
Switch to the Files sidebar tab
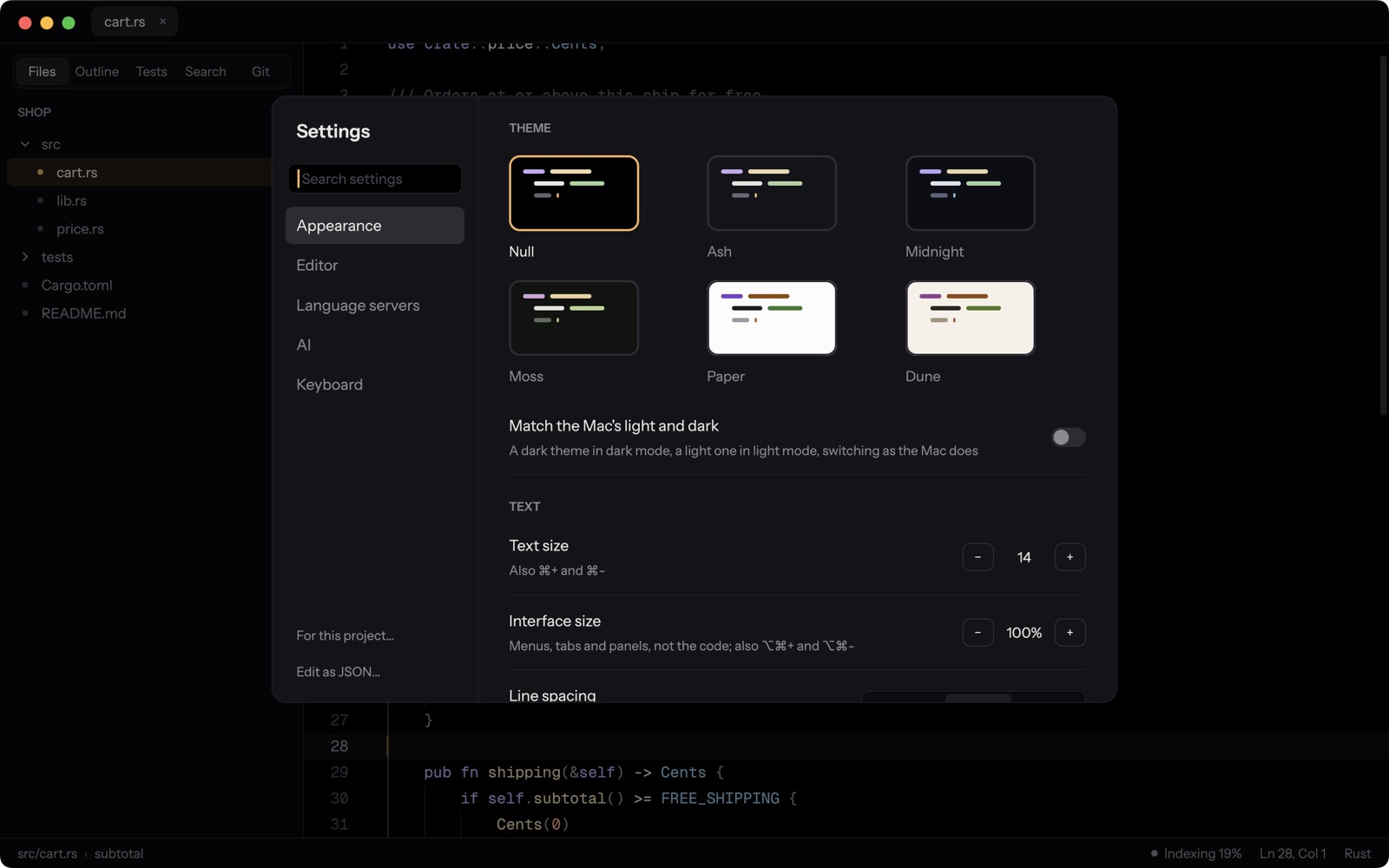coord(42,71)
